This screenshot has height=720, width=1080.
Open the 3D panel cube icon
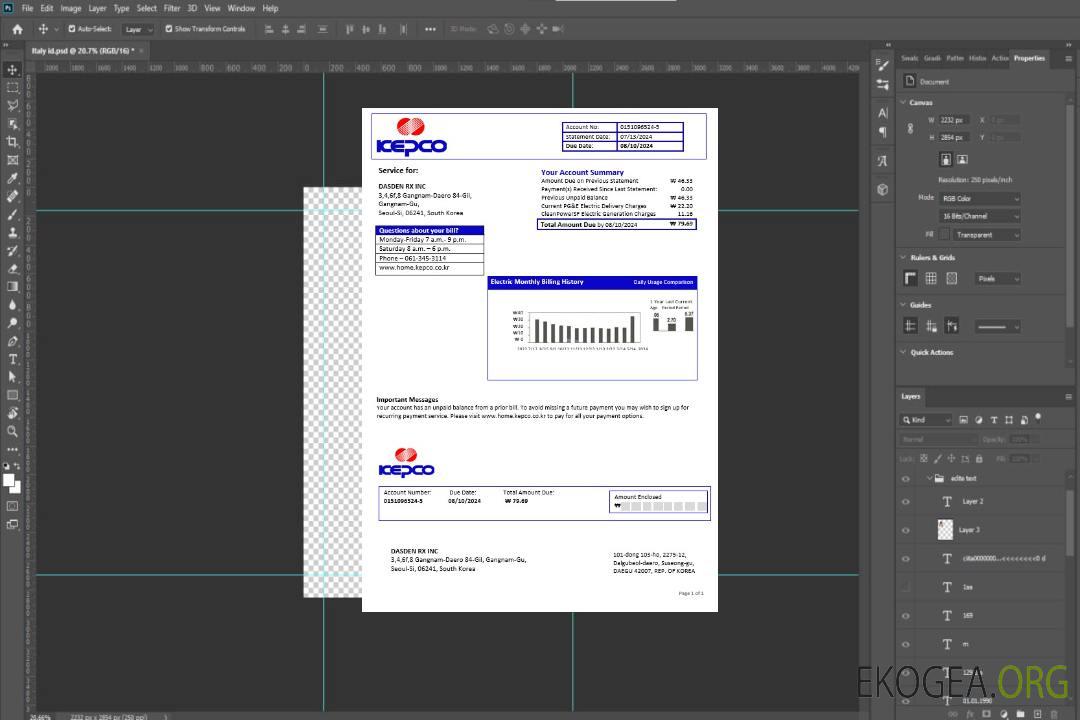(882, 189)
